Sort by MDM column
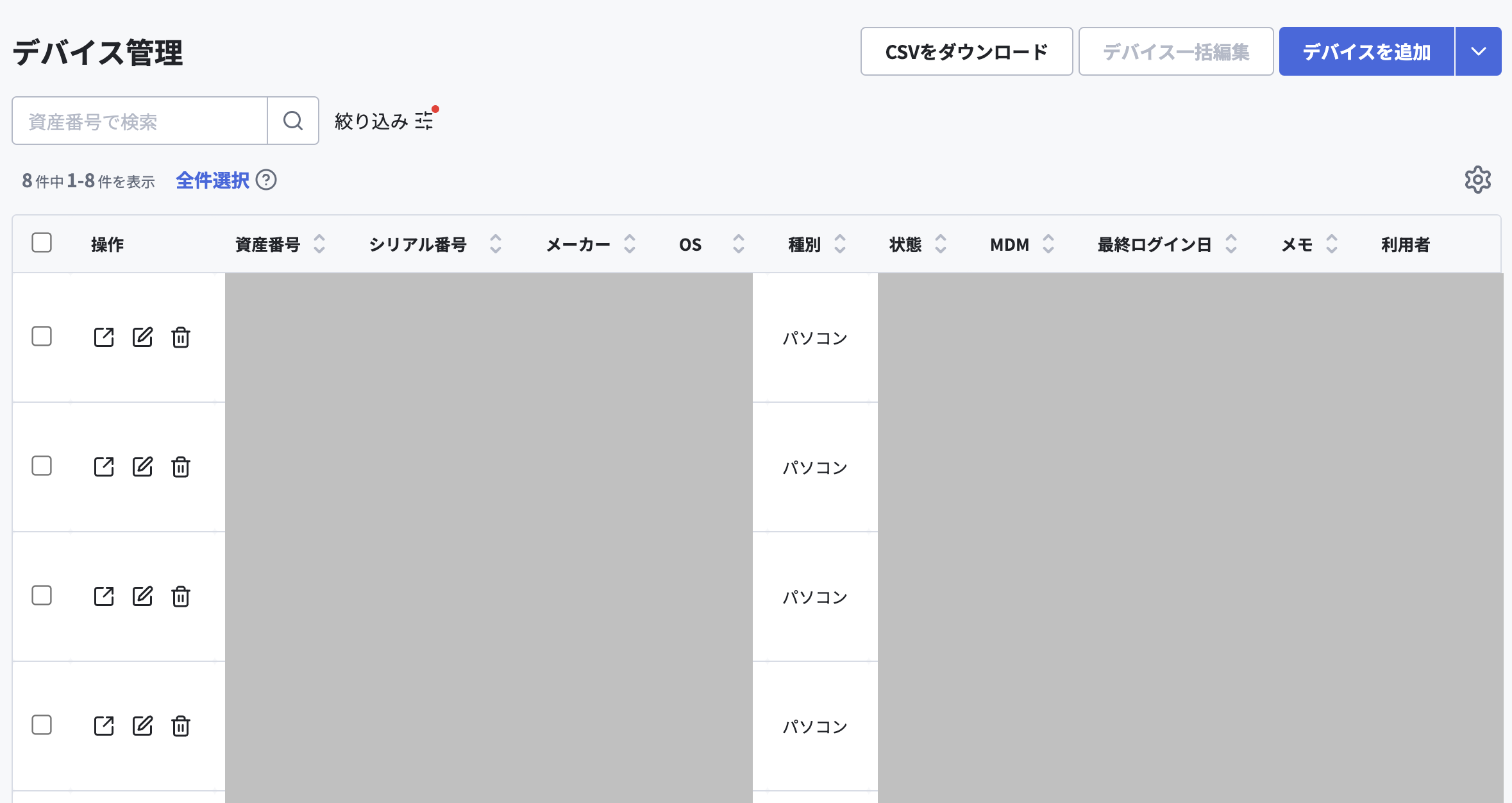 (x=1048, y=244)
